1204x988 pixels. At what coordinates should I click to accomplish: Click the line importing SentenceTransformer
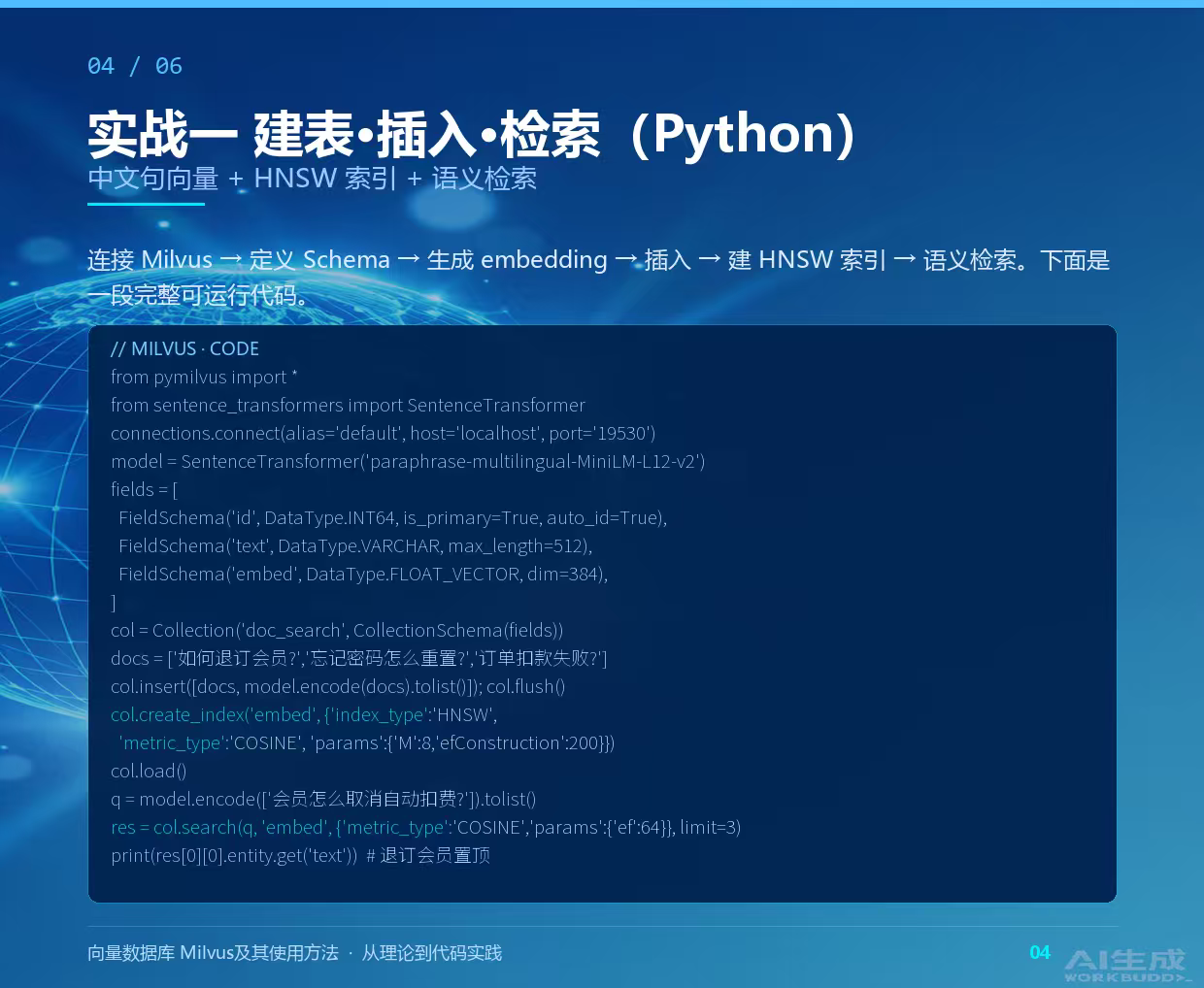point(348,405)
